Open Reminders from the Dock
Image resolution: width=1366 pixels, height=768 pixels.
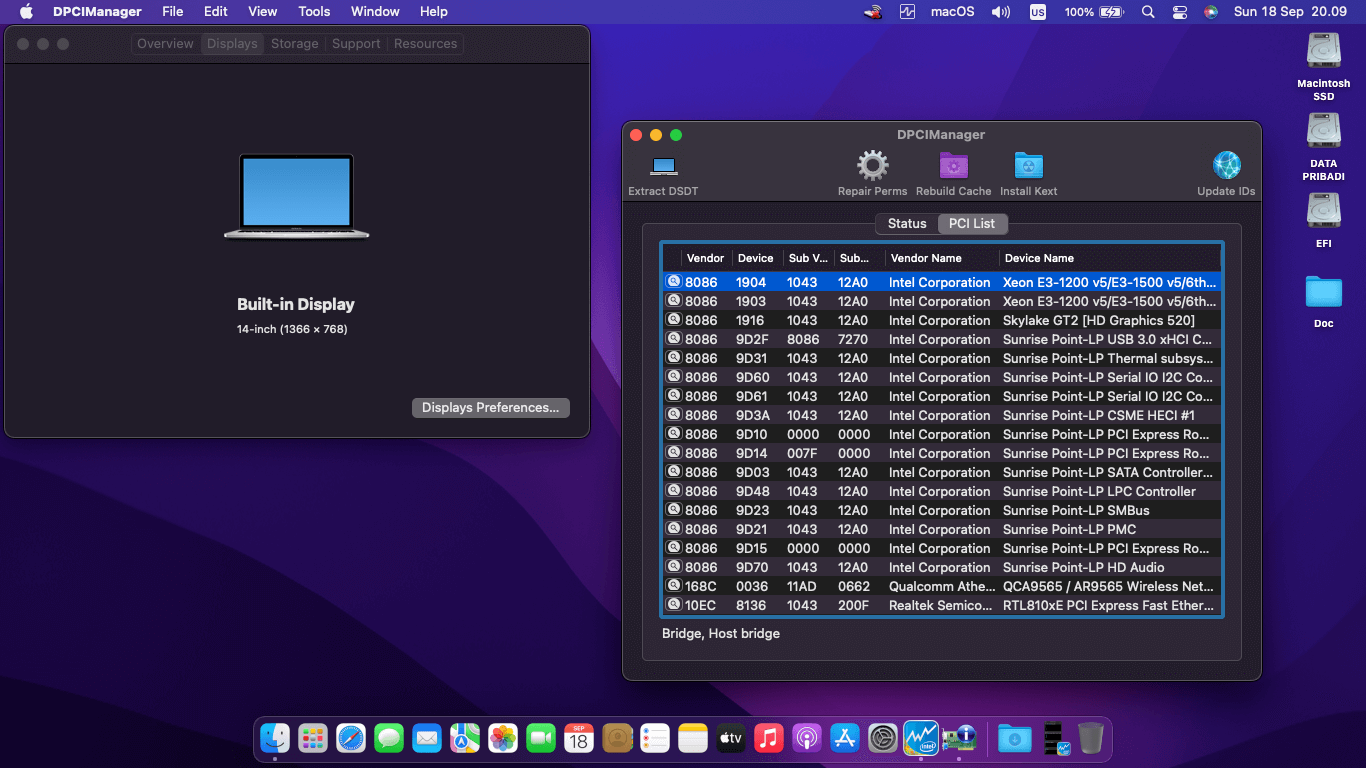coord(655,738)
